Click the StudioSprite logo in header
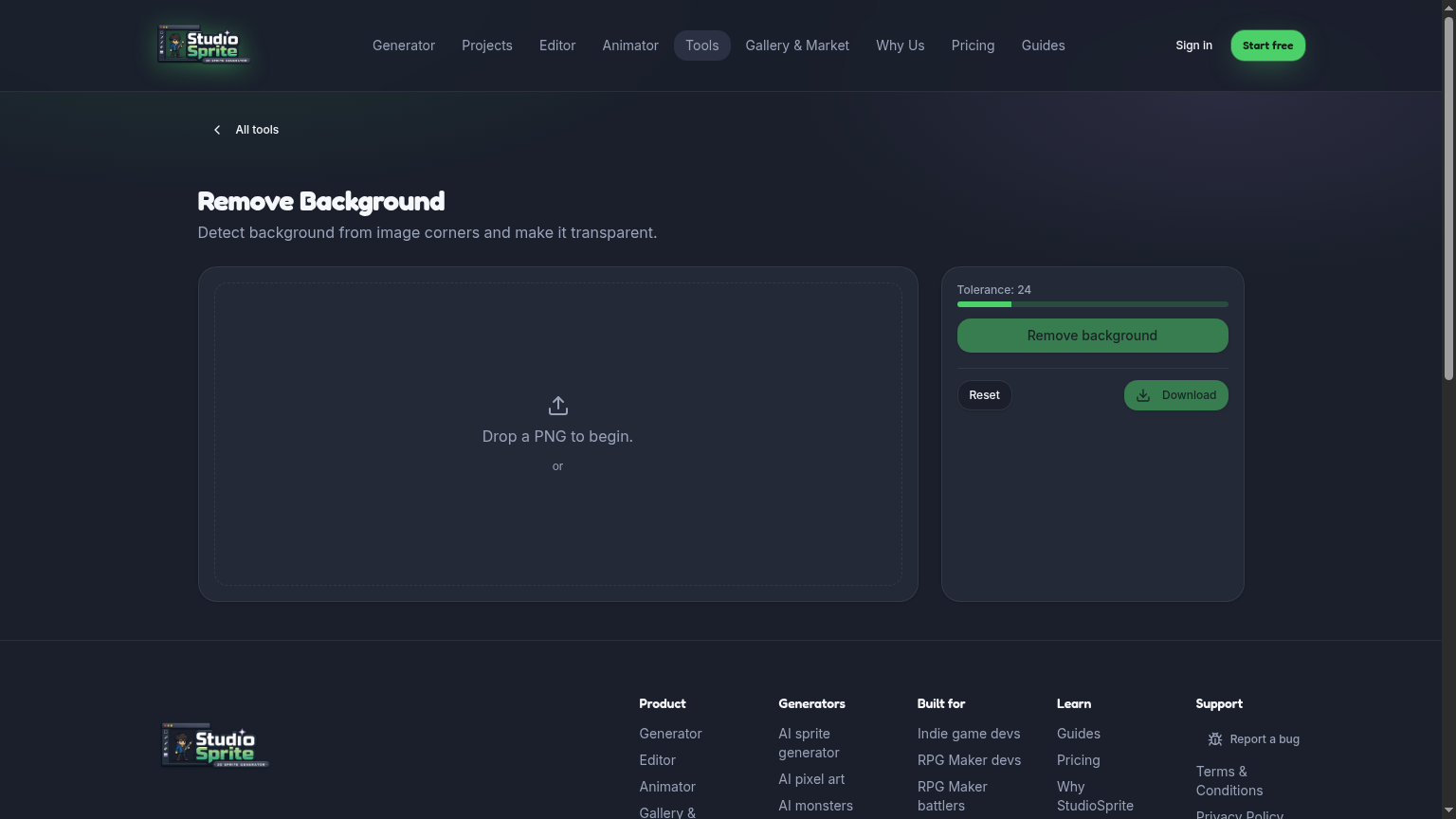The image size is (1456, 819). pyautogui.click(x=204, y=45)
